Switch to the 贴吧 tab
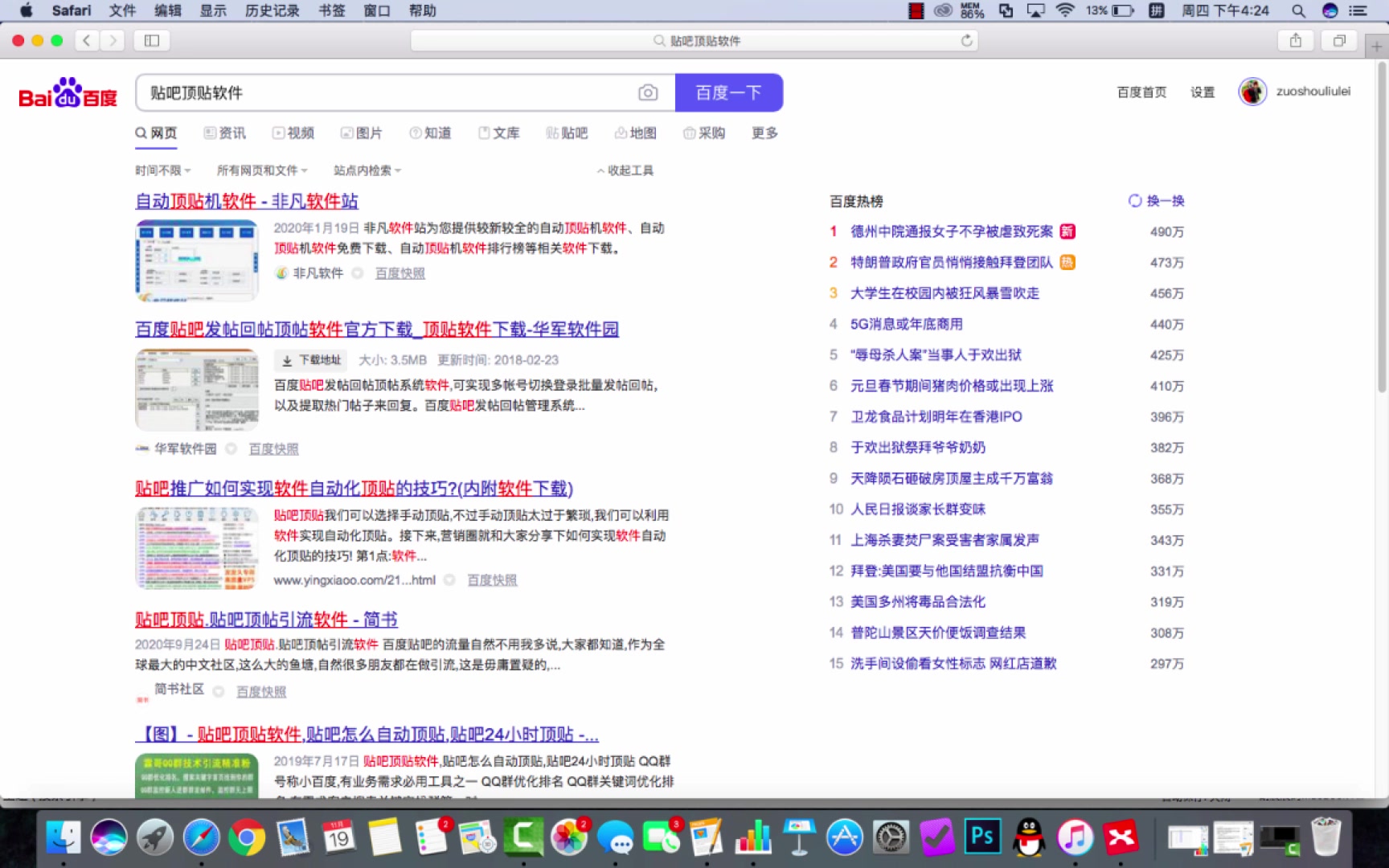This screenshot has width=1389, height=868. tap(567, 133)
